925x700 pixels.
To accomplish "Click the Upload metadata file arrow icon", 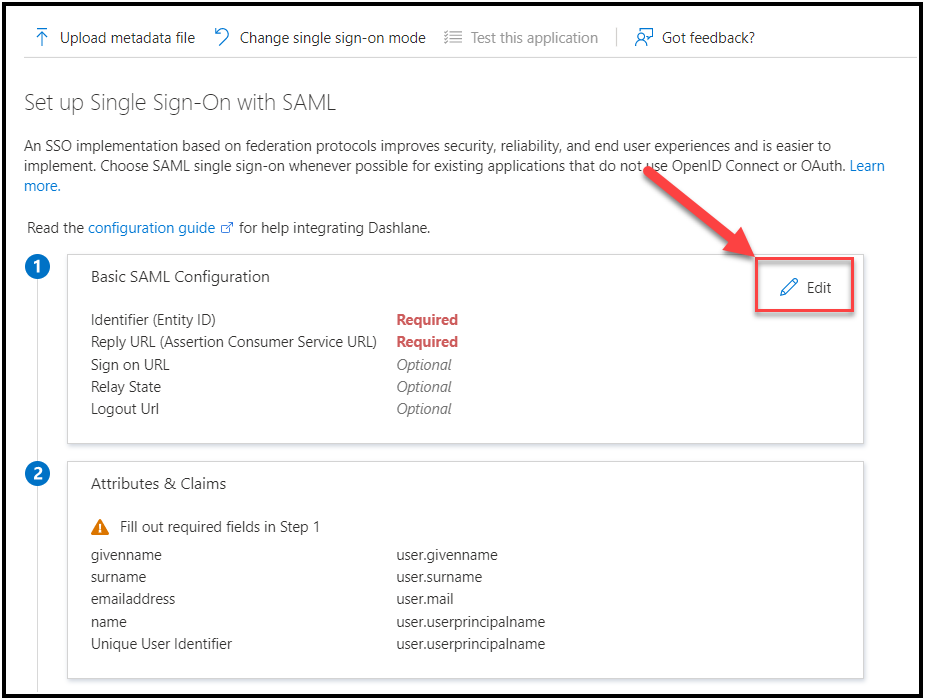I will click(x=42, y=38).
